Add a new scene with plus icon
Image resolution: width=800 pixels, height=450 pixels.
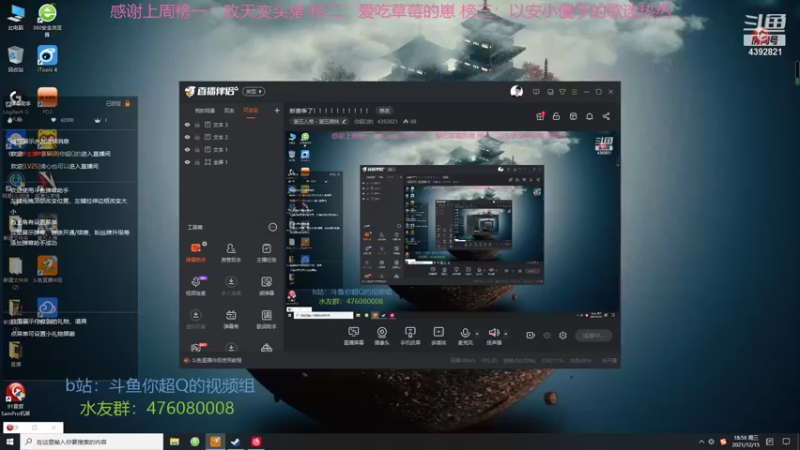[x=277, y=110]
